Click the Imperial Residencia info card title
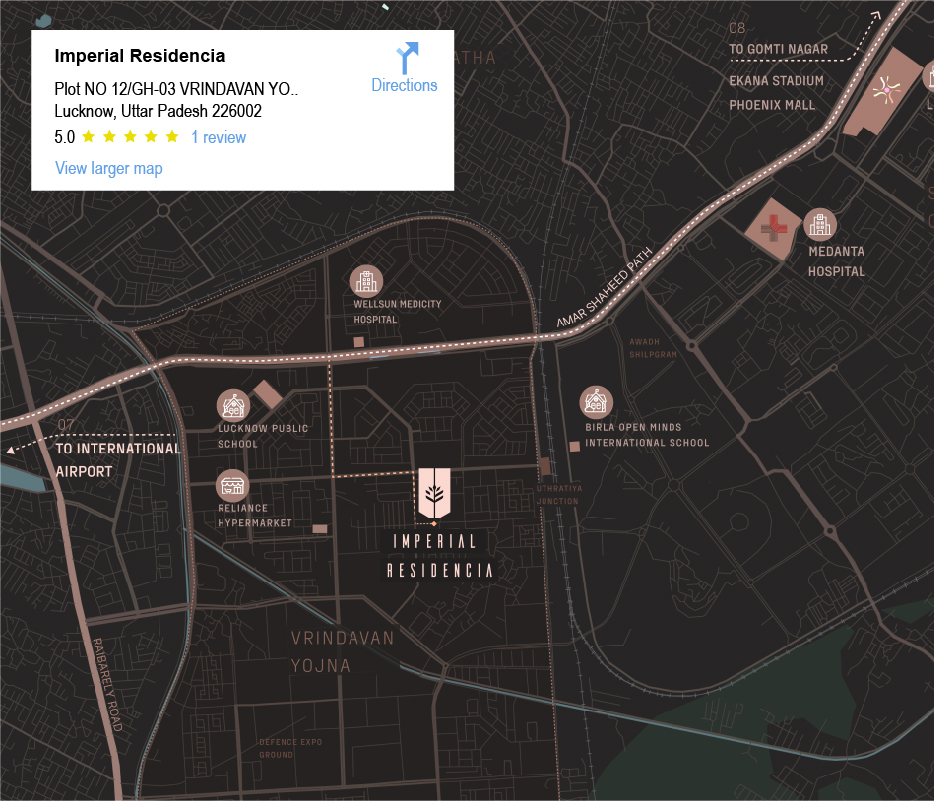This screenshot has height=801, width=934. [x=139, y=56]
